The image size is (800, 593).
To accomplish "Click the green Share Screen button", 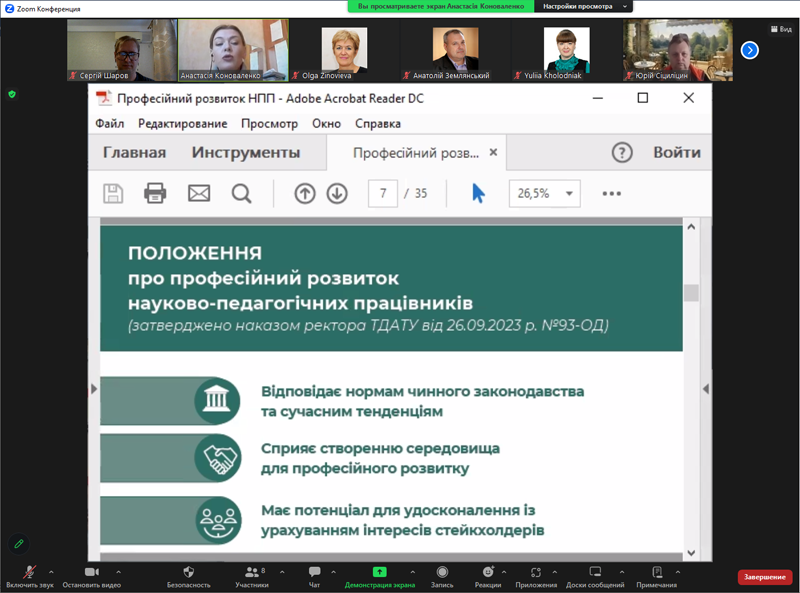I will (380, 577).
